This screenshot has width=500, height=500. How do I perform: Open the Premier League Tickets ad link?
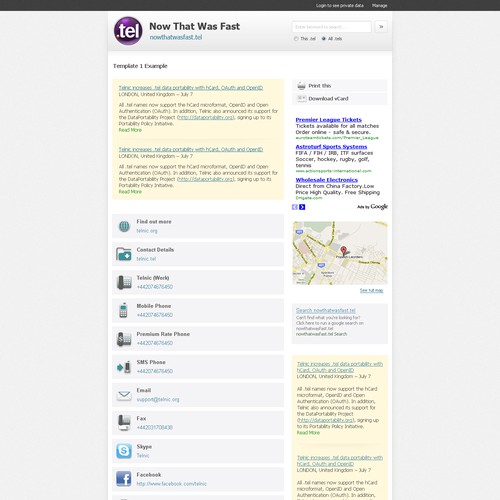329,120
